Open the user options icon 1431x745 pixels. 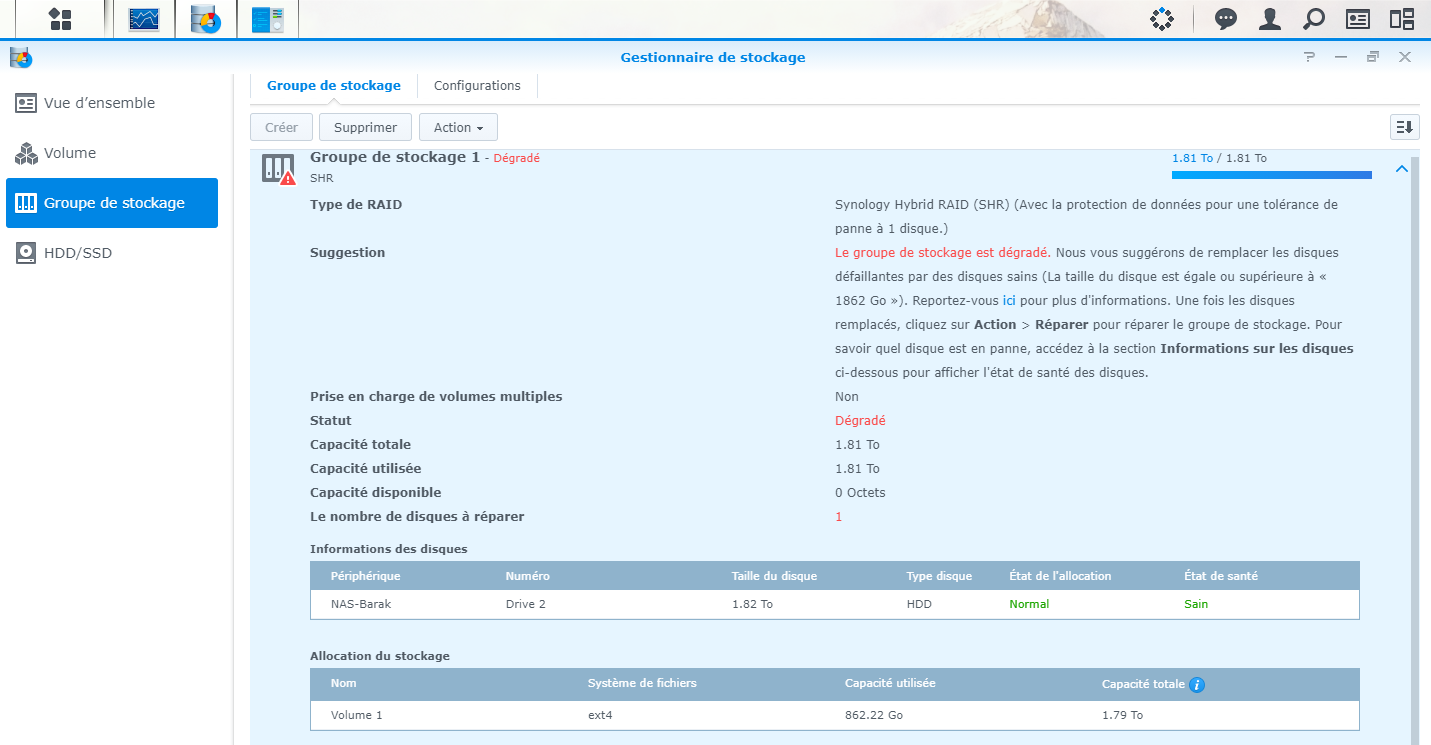click(1270, 19)
